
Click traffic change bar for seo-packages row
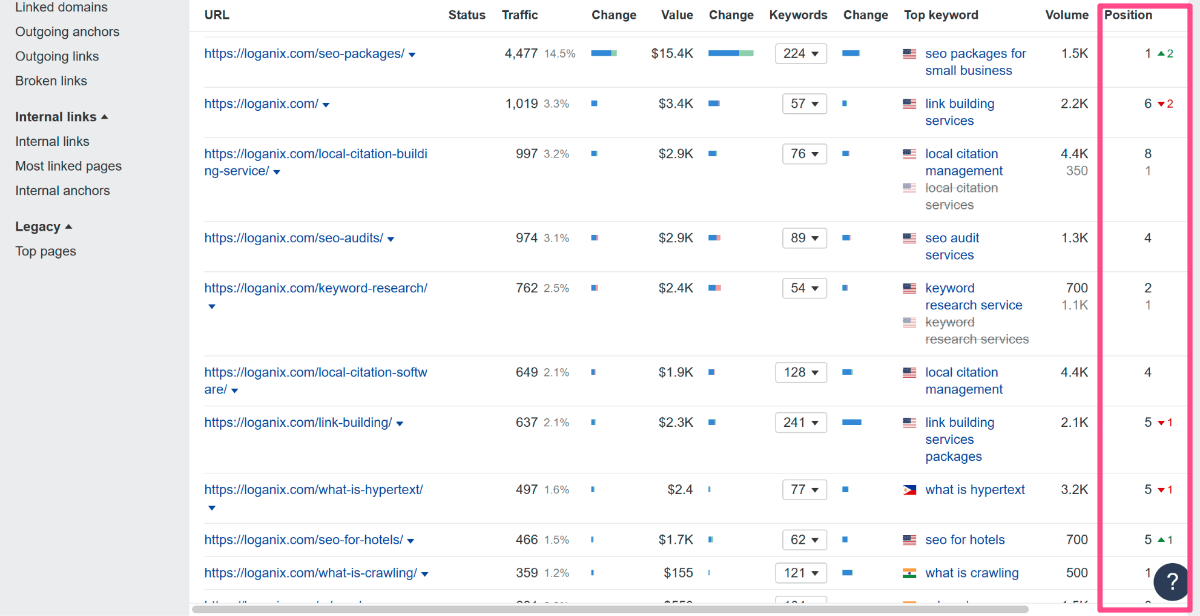point(604,54)
